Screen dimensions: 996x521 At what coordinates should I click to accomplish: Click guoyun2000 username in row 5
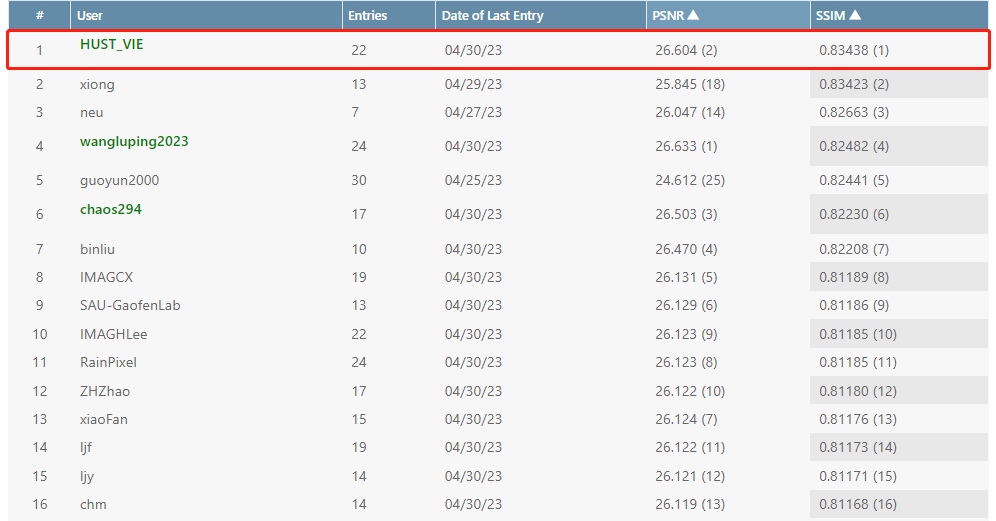119,180
